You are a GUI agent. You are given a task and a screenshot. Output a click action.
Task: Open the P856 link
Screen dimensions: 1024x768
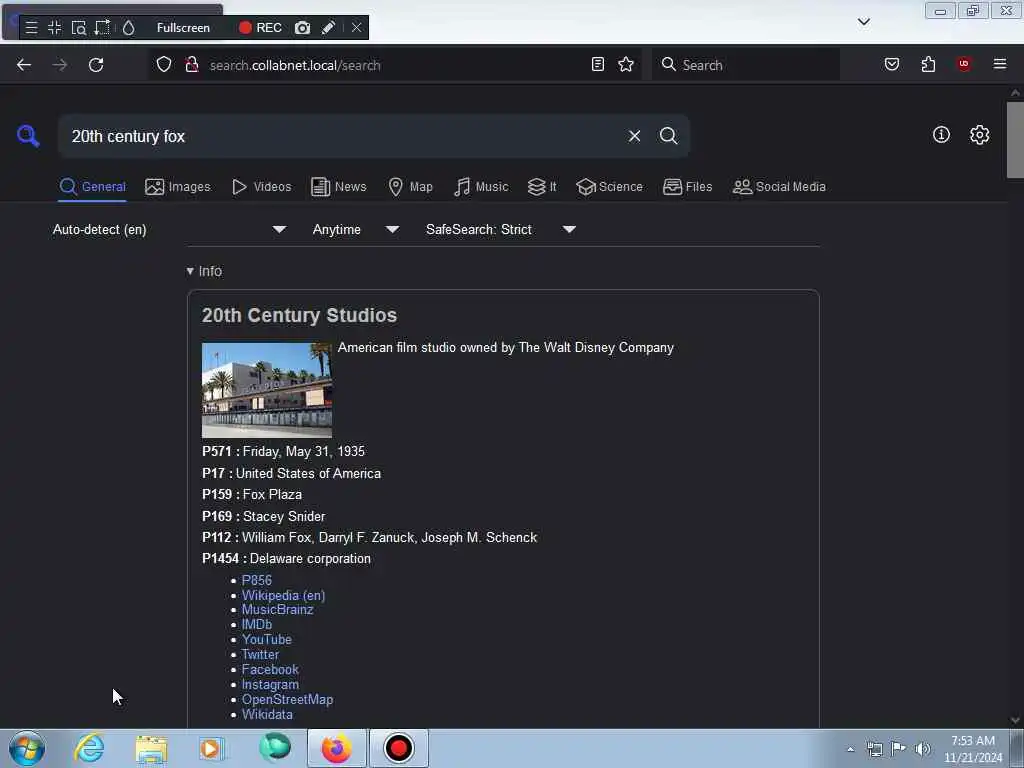257,580
